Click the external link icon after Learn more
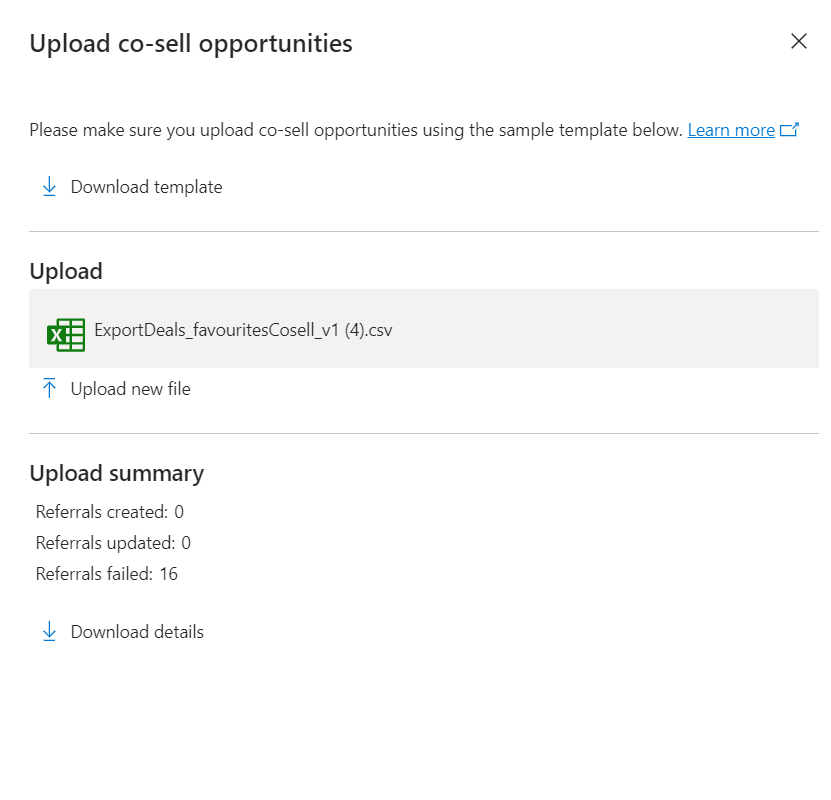The height and width of the screenshot is (800, 831). click(789, 129)
